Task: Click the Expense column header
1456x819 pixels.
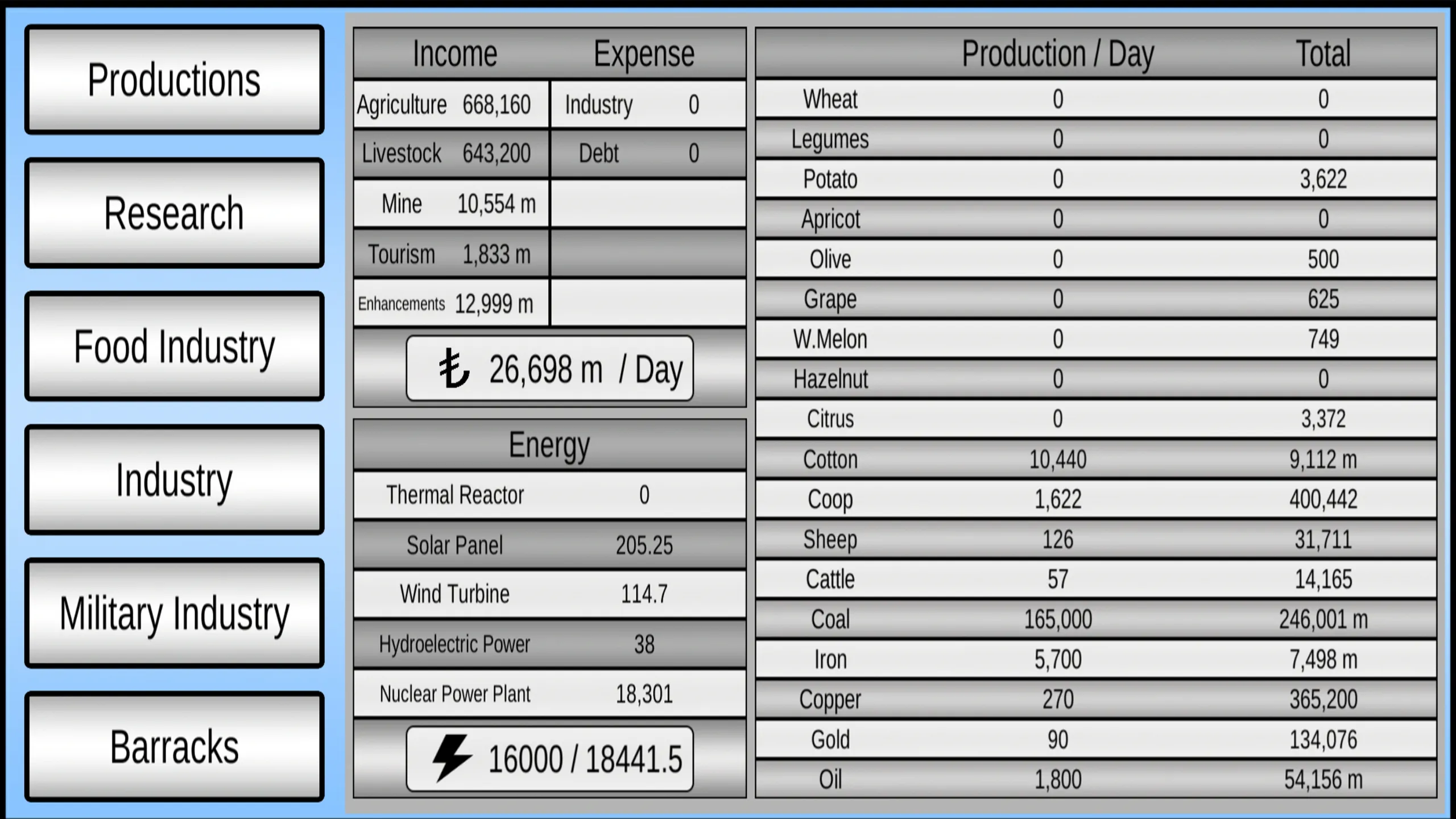Action: click(x=644, y=54)
